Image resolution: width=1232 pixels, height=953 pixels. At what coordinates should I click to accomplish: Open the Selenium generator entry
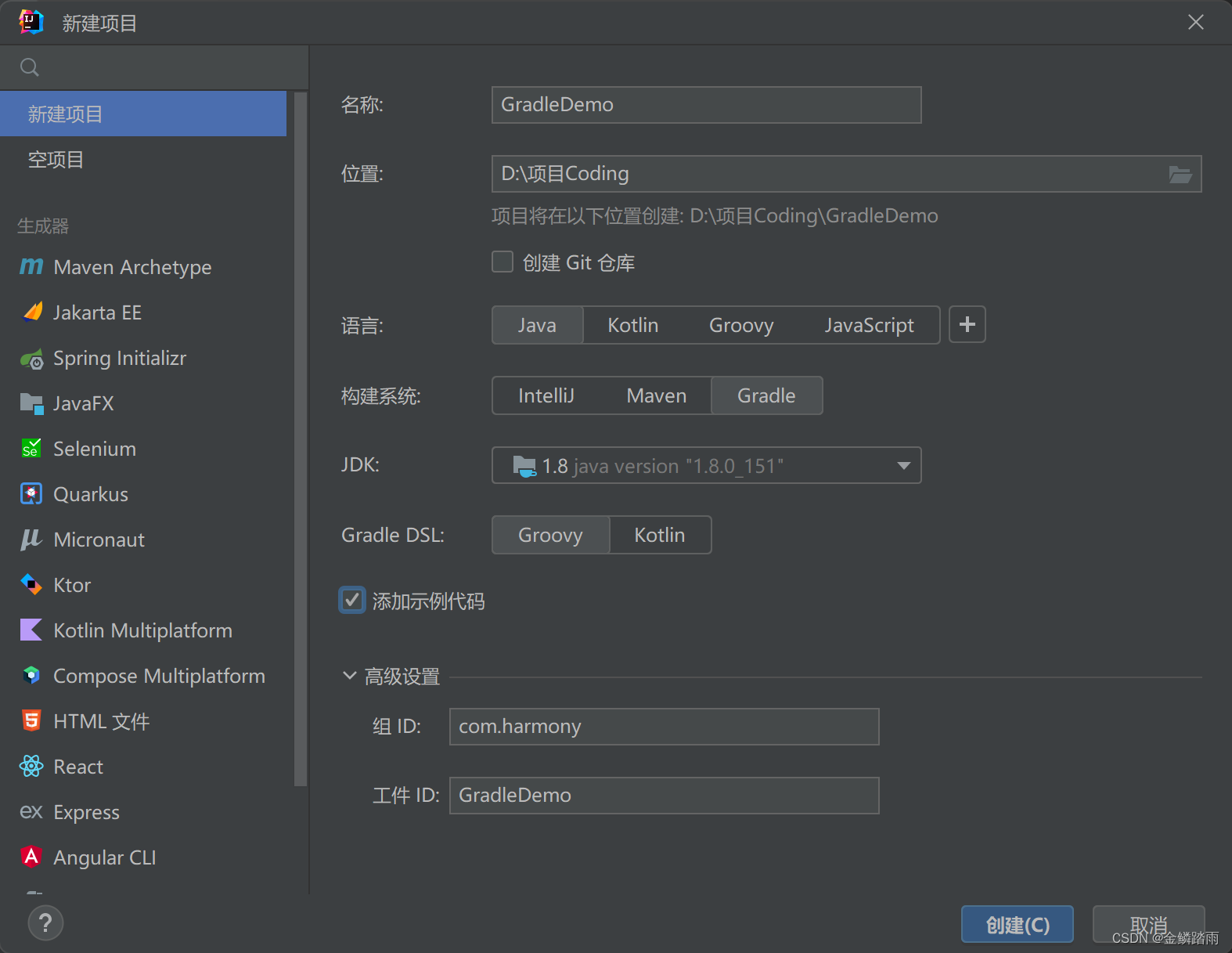(143, 449)
